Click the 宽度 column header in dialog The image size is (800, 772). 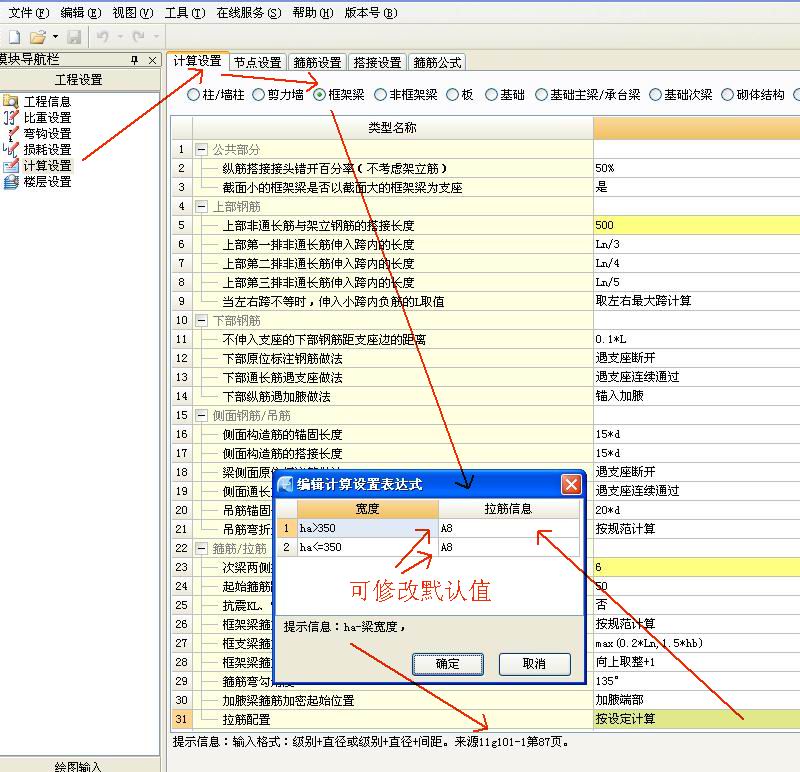tap(367, 509)
